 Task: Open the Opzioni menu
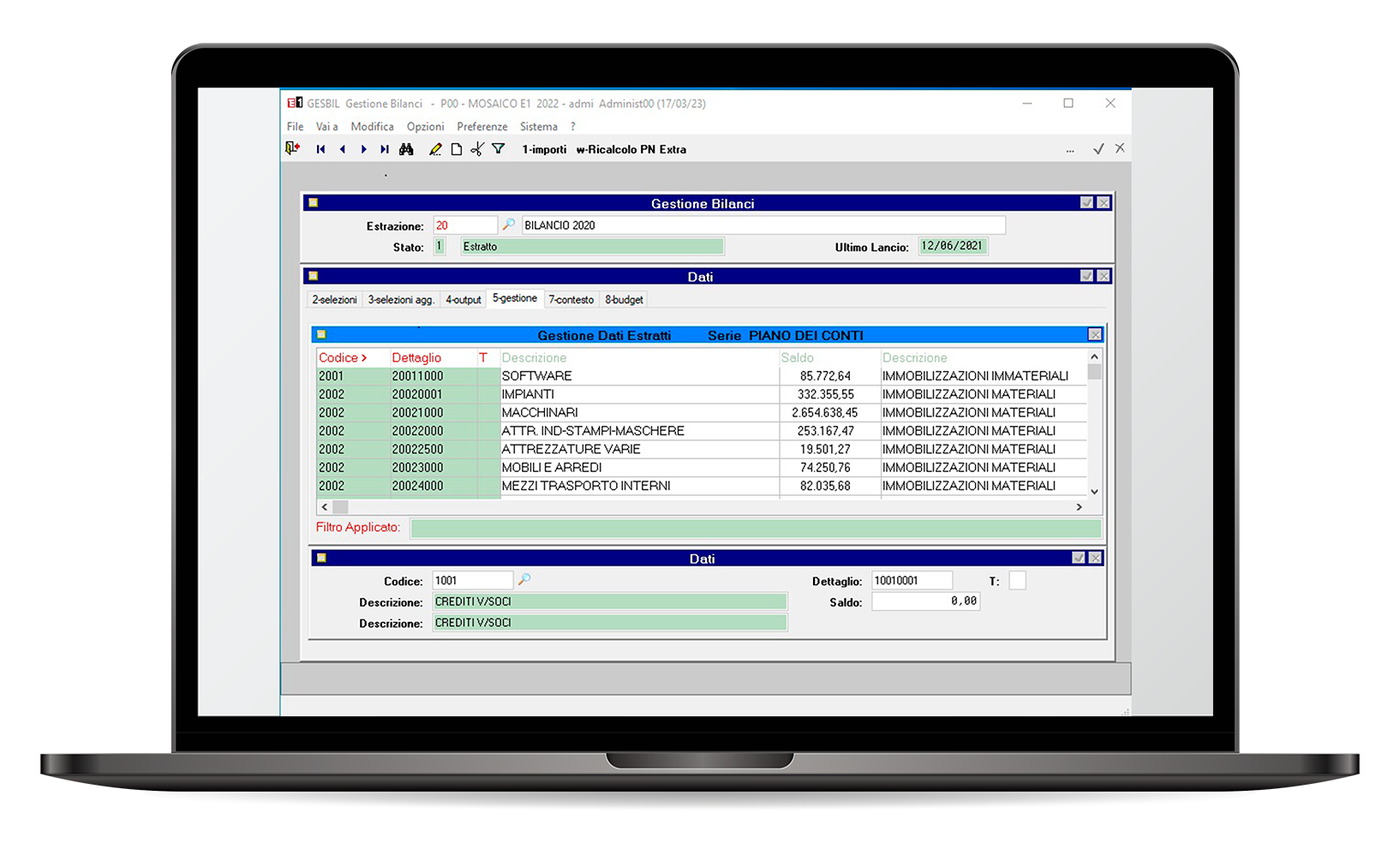(425, 127)
